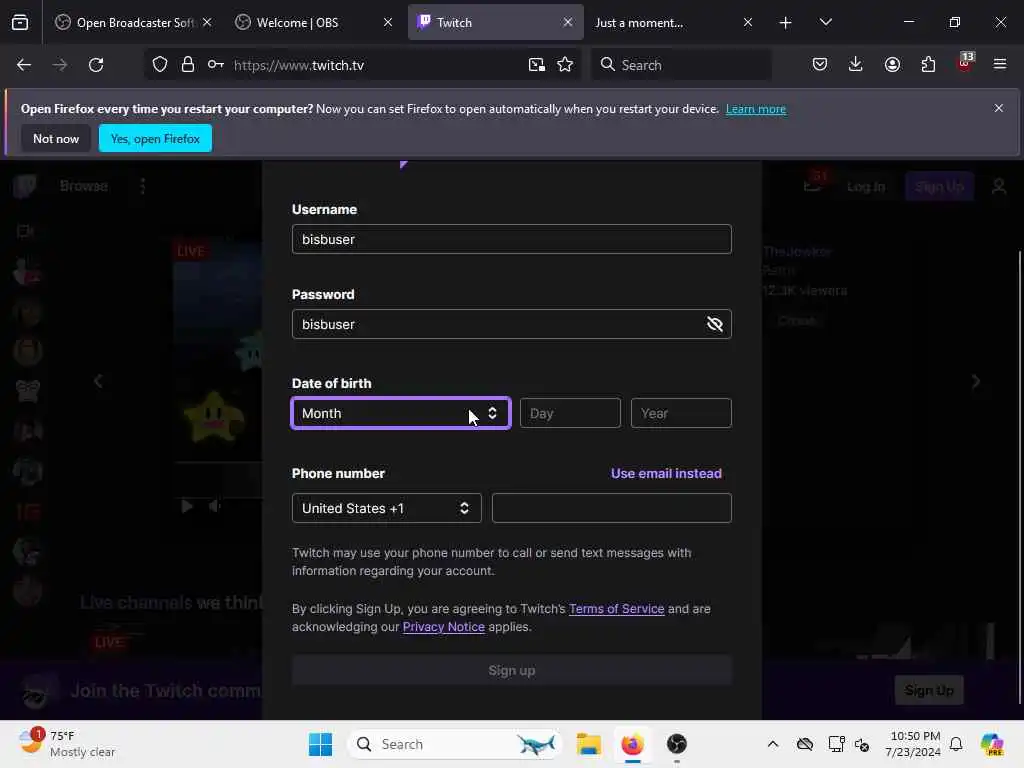Click Yes, open Firefox button
This screenshot has width=1024, height=768.
coord(155,138)
